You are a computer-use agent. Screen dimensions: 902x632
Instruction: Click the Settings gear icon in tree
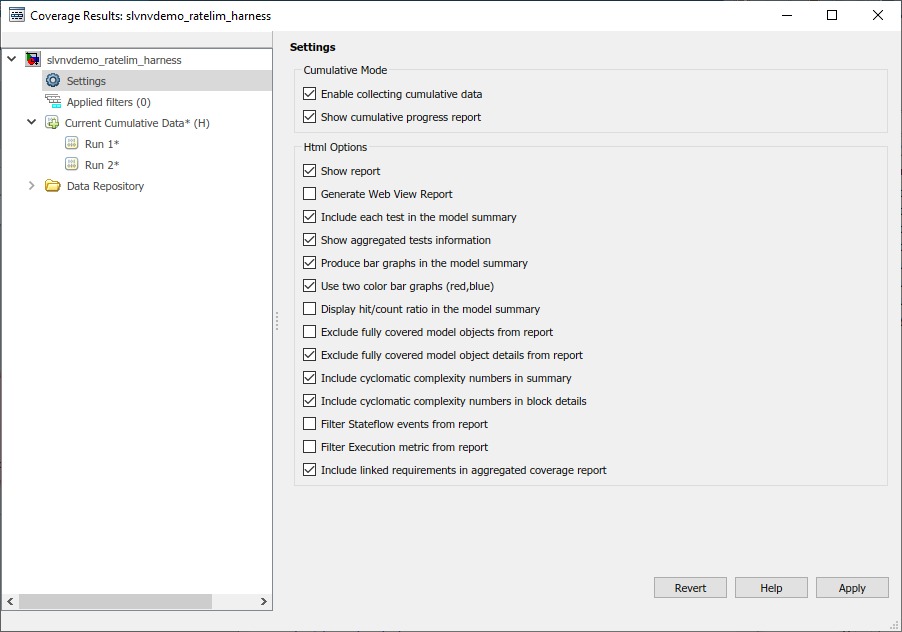(53, 81)
